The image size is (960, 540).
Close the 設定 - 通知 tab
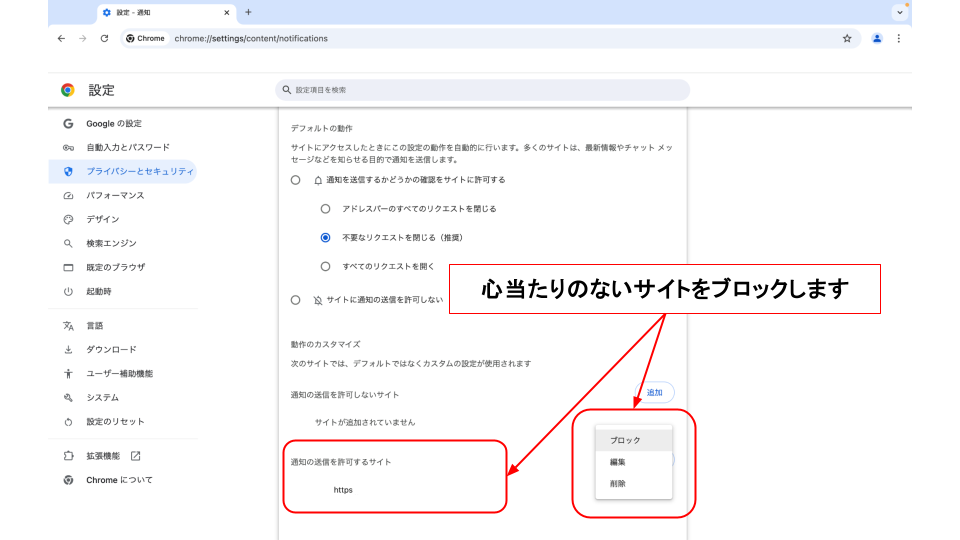[227, 13]
